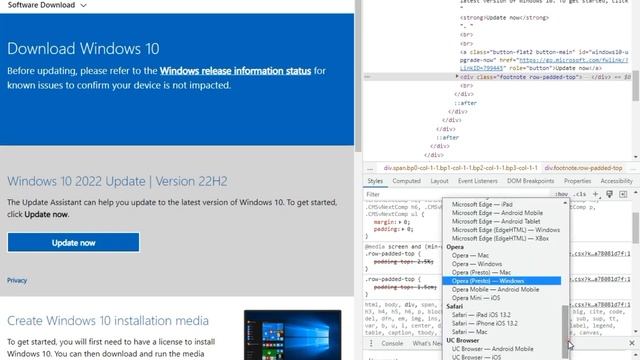Toggle the computed styles sidebar icon
Image resolution: width=640 pixels, height=360 pixels.
pyautogui.click(x=623, y=194)
